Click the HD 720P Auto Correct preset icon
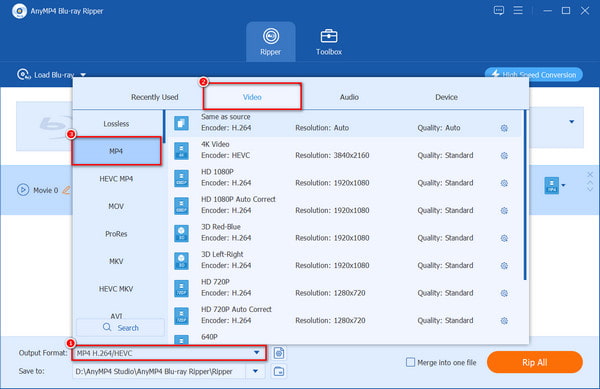The image size is (600, 389). (181, 316)
